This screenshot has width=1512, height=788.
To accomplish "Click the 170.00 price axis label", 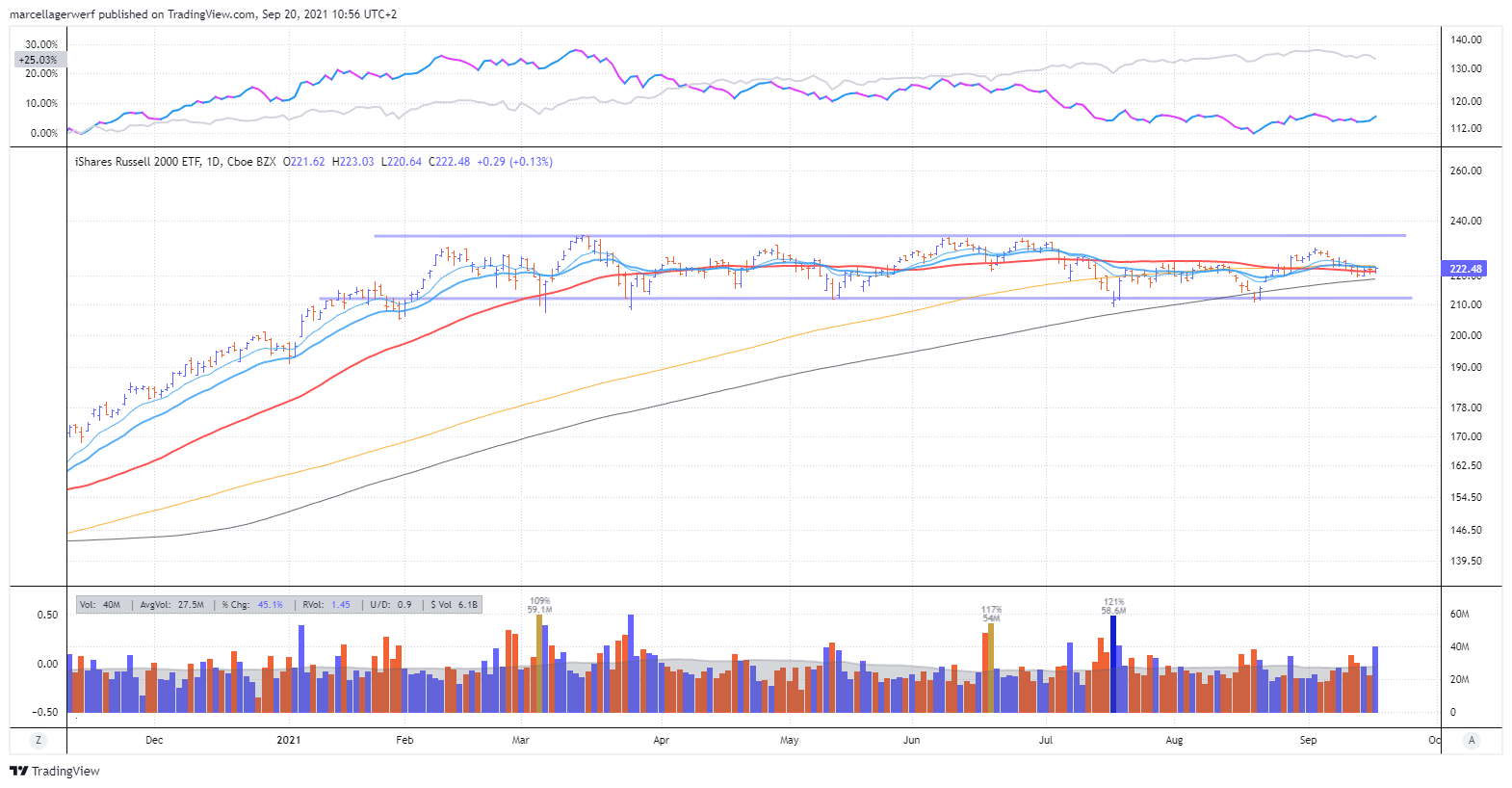I will point(1466,436).
